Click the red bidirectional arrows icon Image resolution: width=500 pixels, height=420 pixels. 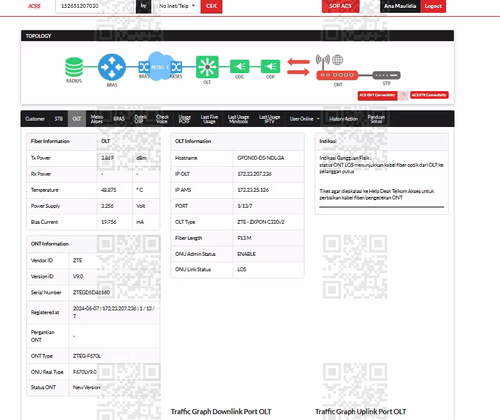[298, 67]
